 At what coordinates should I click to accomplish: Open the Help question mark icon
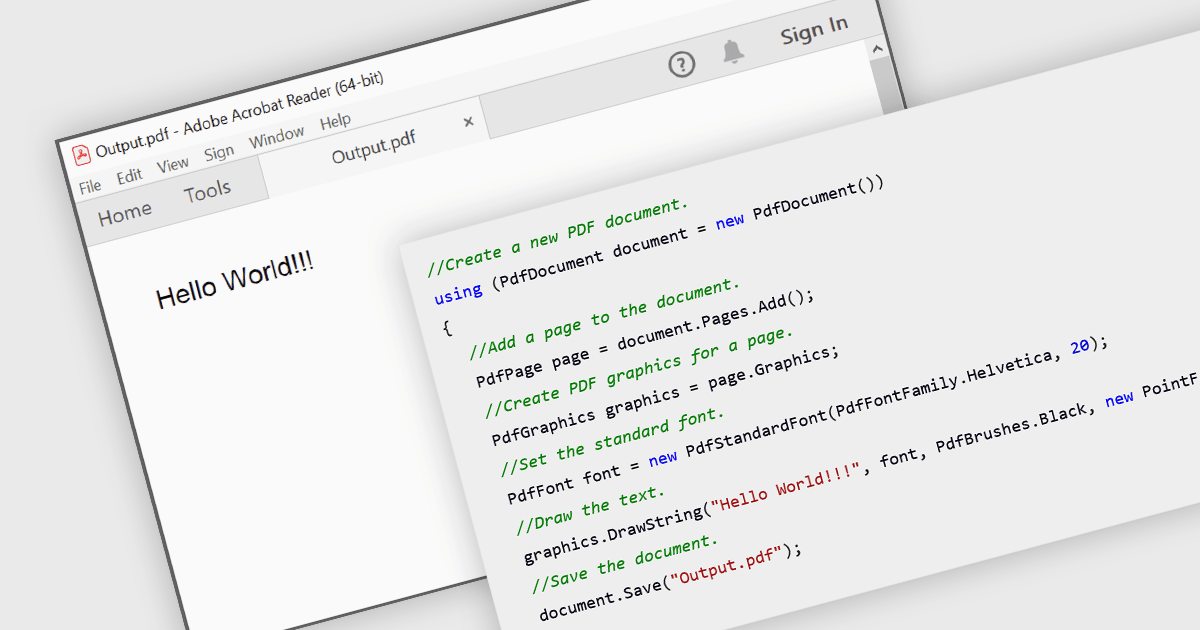click(681, 65)
